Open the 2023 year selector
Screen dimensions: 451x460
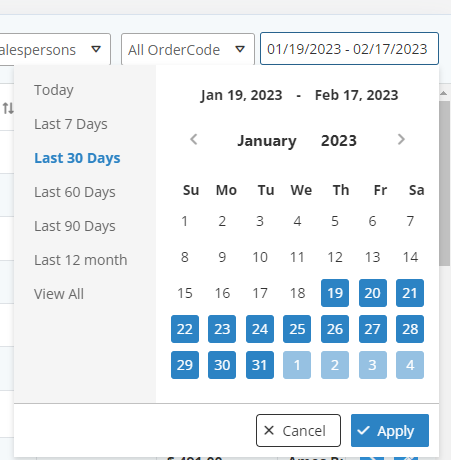click(x=339, y=141)
